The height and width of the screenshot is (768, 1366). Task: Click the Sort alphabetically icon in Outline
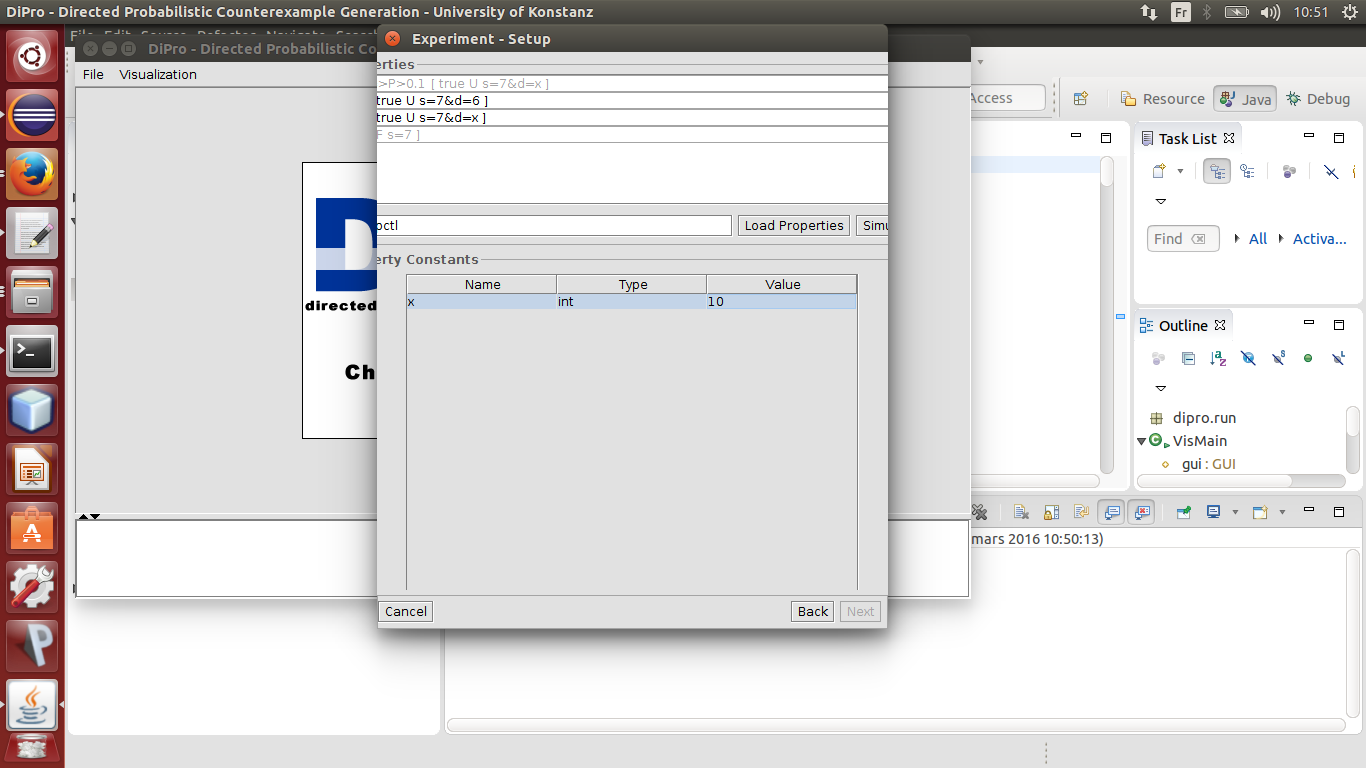1217,358
